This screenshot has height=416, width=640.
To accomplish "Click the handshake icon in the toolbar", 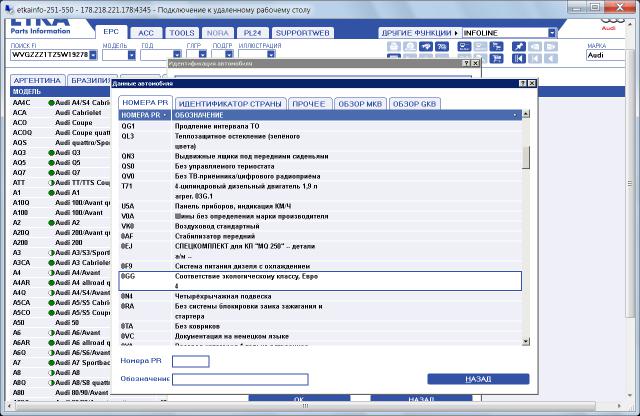I will point(426,47).
